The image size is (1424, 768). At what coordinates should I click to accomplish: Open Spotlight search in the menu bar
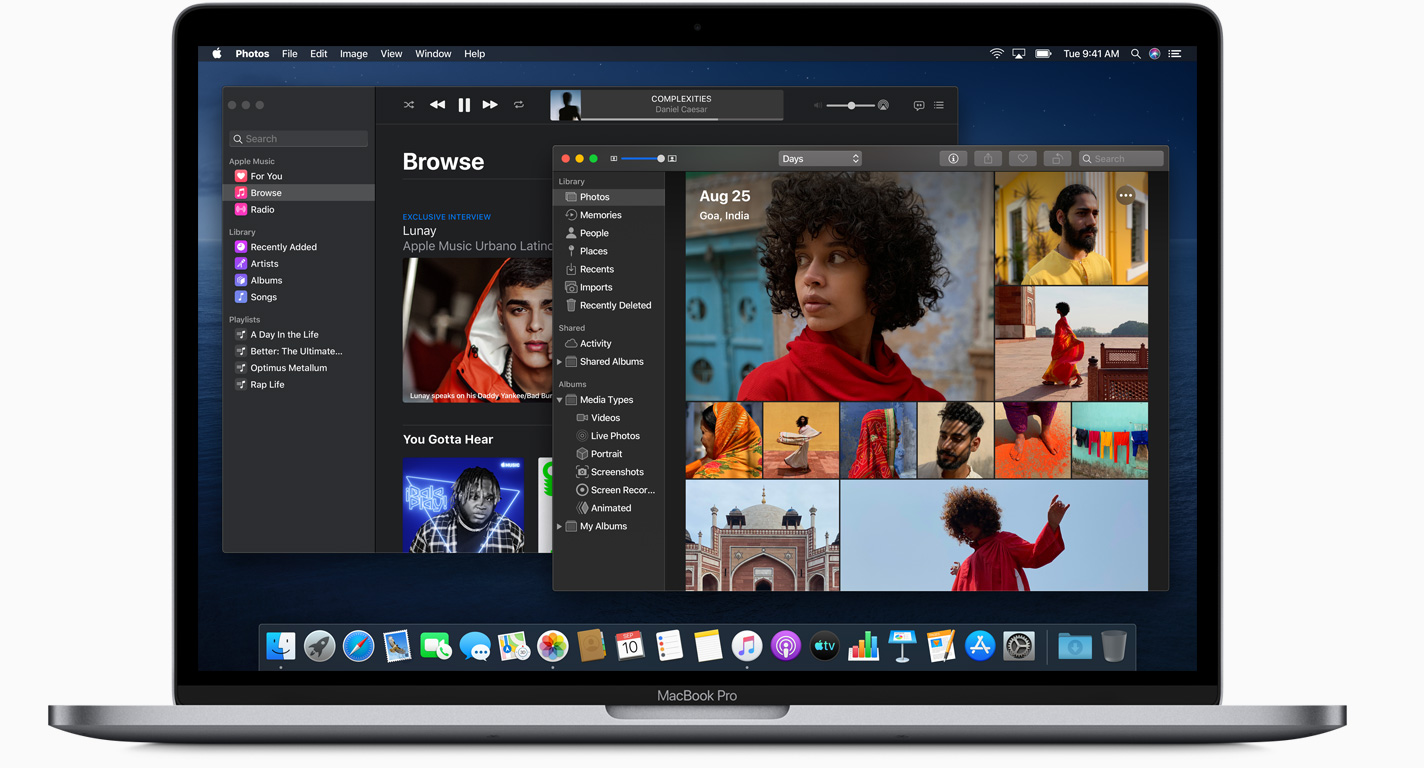tap(1135, 54)
